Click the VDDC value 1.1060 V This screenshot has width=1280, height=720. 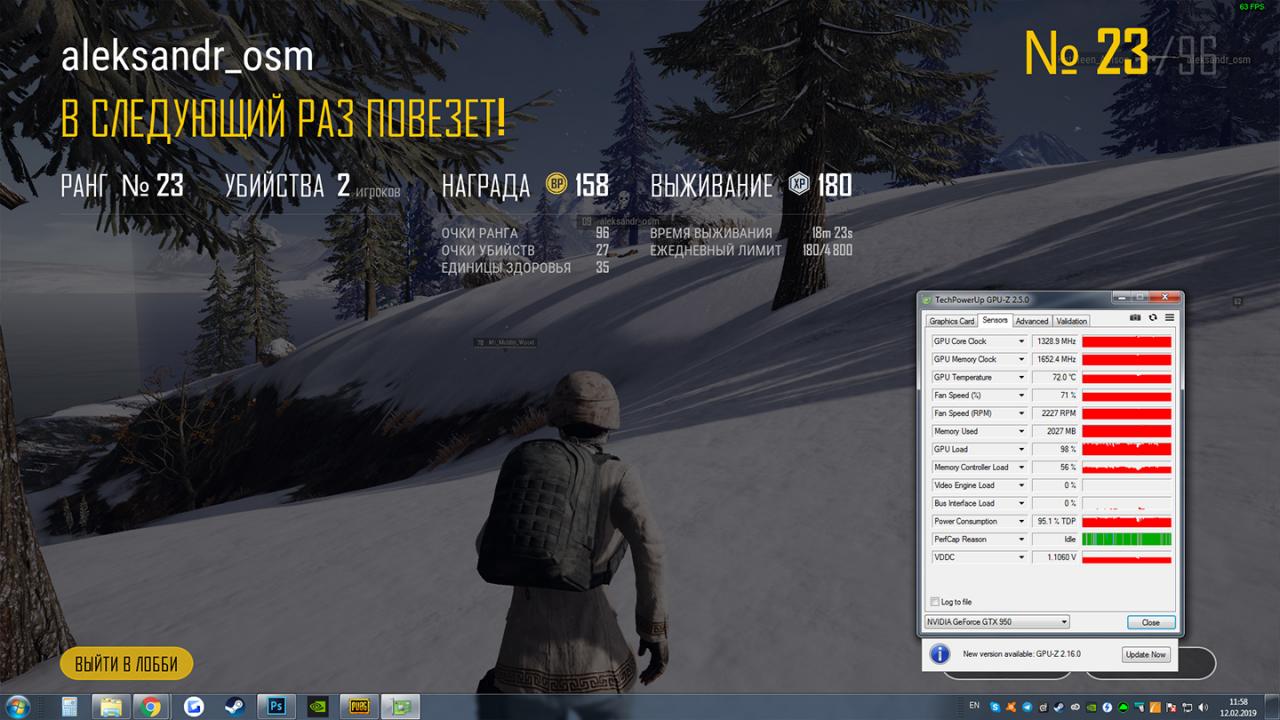tap(1055, 558)
